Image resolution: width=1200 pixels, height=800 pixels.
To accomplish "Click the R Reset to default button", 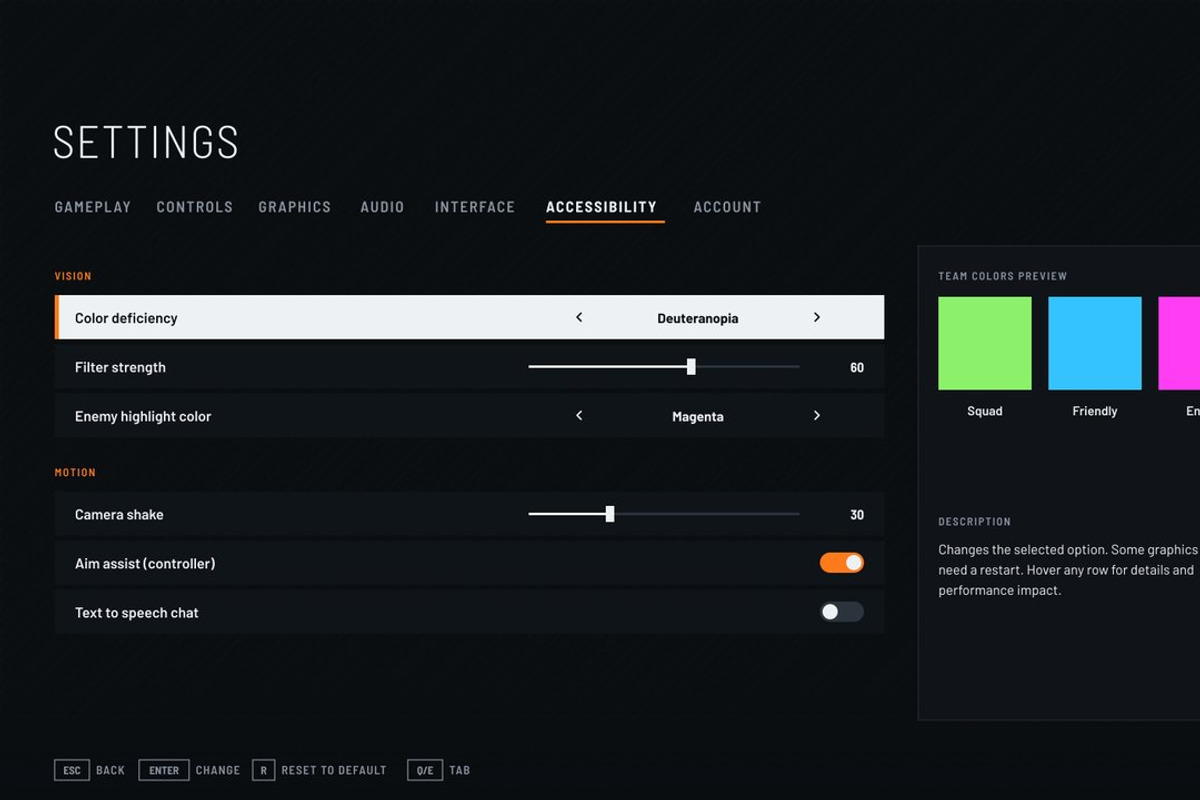I will [x=319, y=770].
